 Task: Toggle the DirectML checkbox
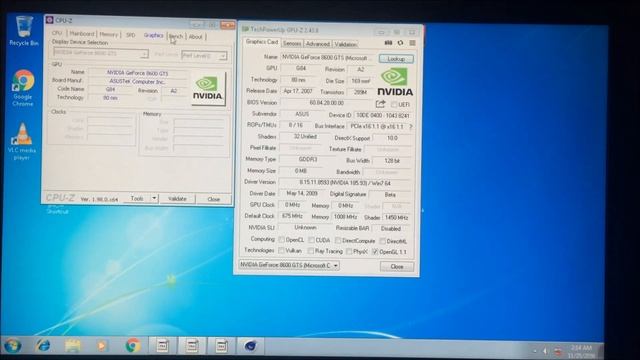click(x=382, y=241)
